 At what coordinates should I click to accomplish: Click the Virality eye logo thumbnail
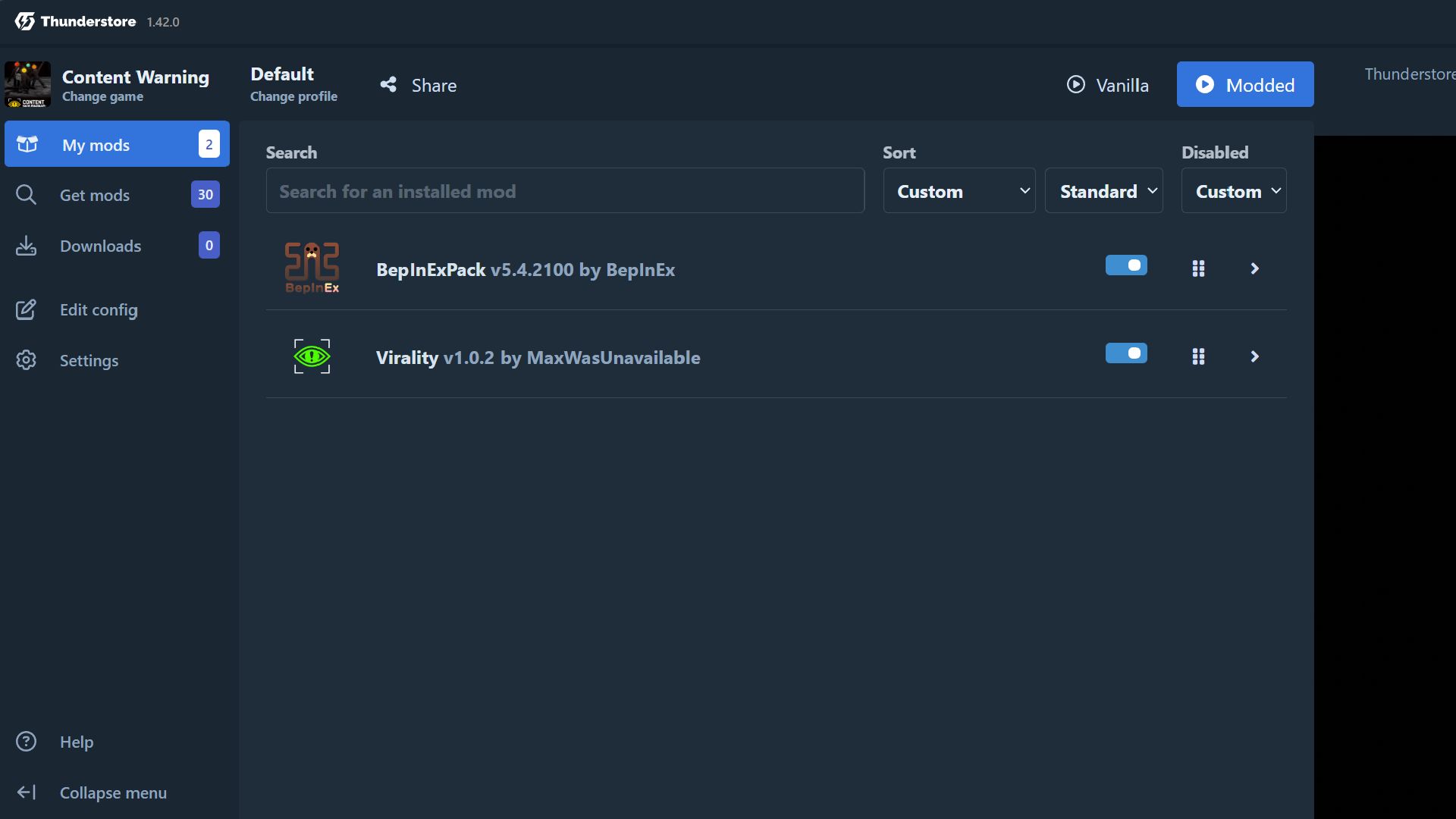(311, 356)
